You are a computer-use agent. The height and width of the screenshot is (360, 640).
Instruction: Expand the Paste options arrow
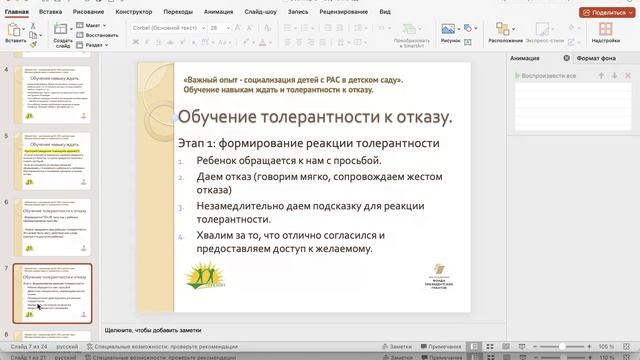[23, 29]
